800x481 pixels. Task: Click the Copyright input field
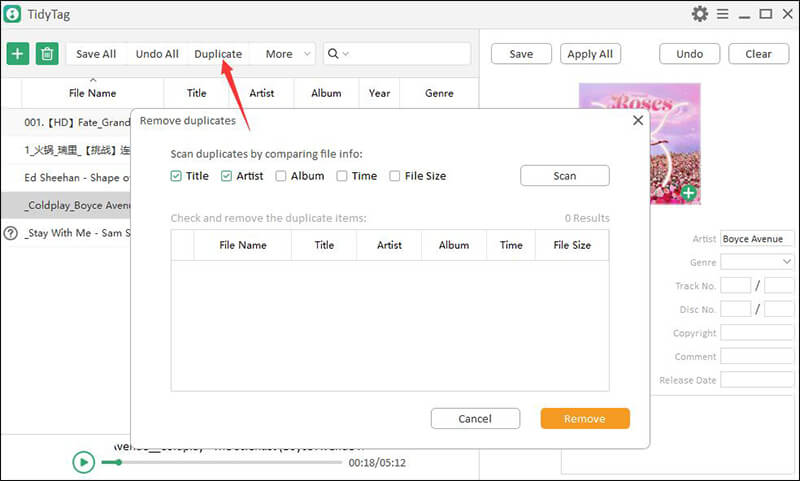tap(757, 333)
